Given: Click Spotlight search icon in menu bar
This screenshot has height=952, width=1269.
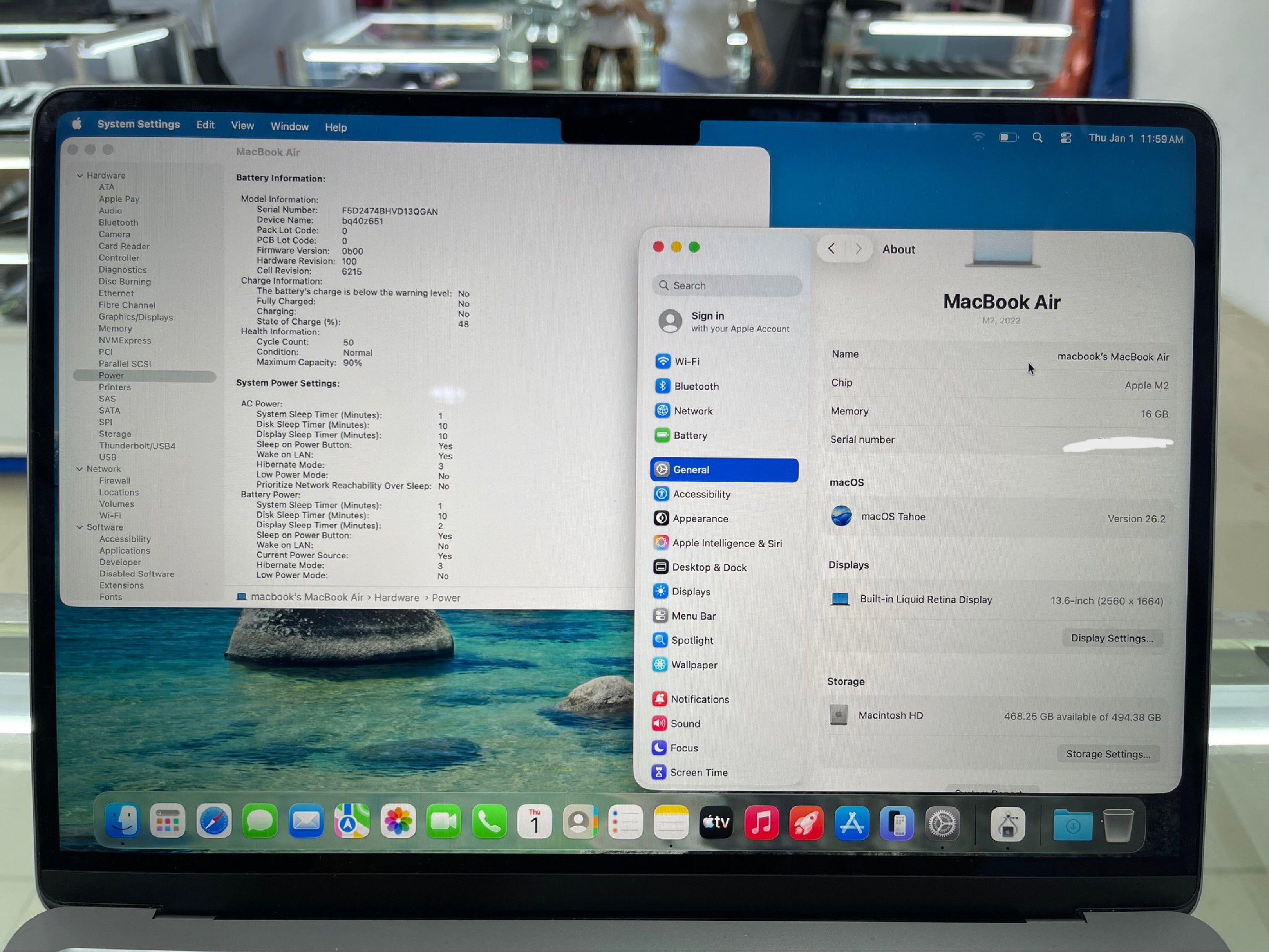Looking at the screenshot, I should click(x=1037, y=137).
